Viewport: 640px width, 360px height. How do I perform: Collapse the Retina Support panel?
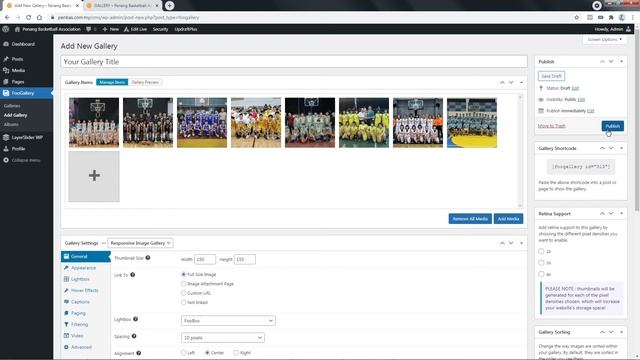tap(621, 213)
